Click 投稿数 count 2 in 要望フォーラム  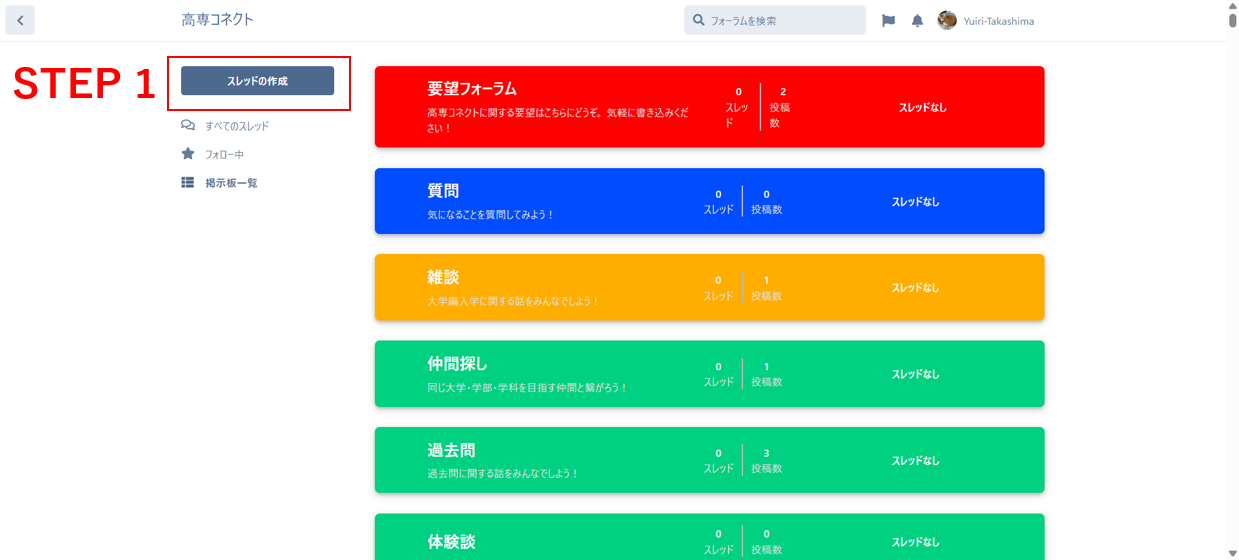pyautogui.click(x=783, y=92)
